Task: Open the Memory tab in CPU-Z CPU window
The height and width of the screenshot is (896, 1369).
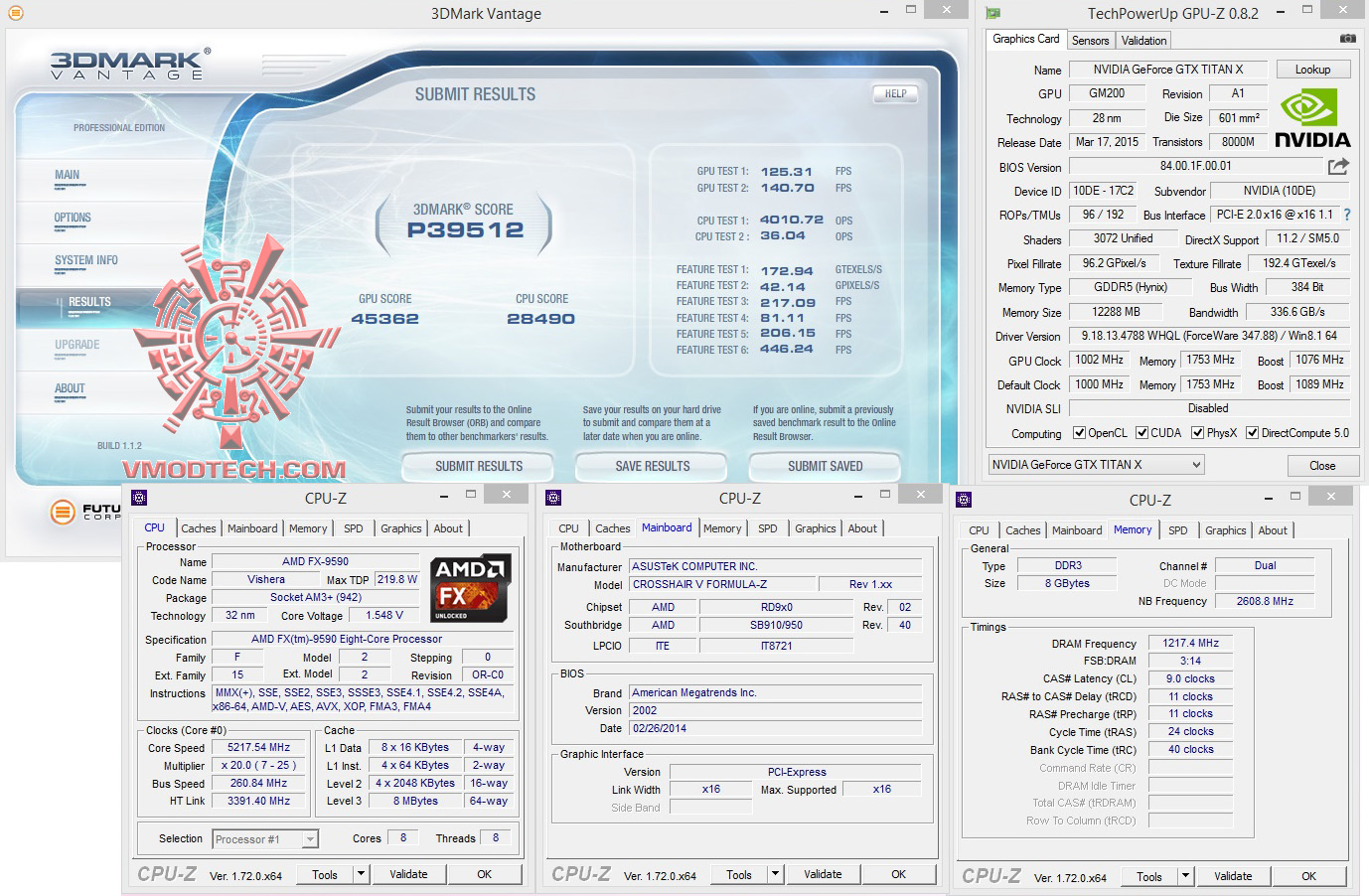Action: [308, 528]
